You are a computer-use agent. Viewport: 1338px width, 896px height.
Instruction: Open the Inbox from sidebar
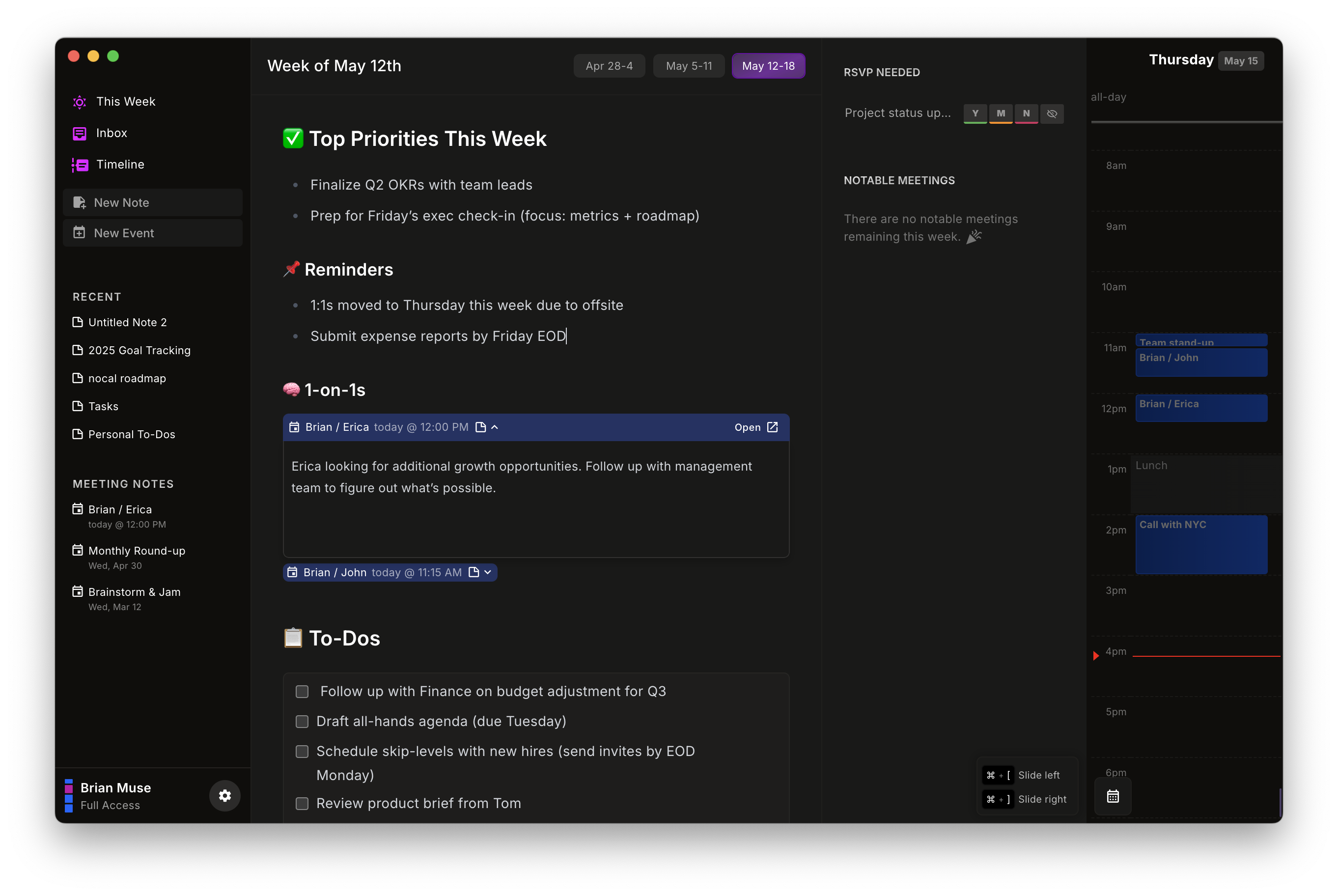111,133
